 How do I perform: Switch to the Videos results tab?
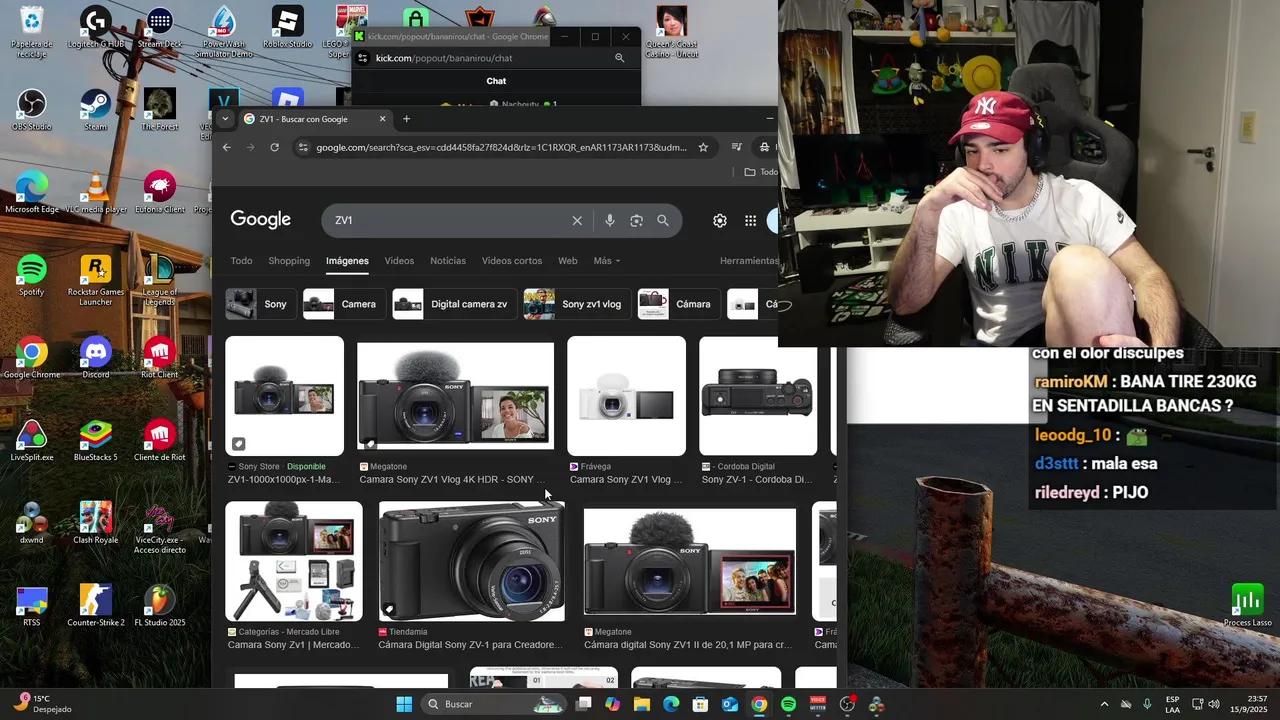click(399, 261)
